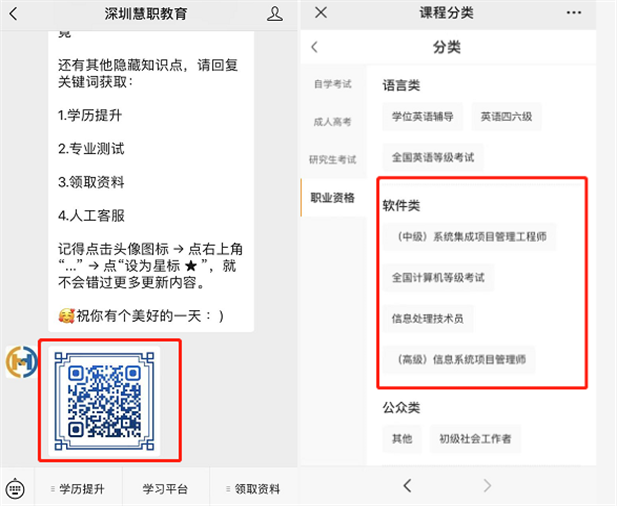The height and width of the screenshot is (506, 617).
Task: Select the 研究生考试 category tab
Action: [333, 159]
